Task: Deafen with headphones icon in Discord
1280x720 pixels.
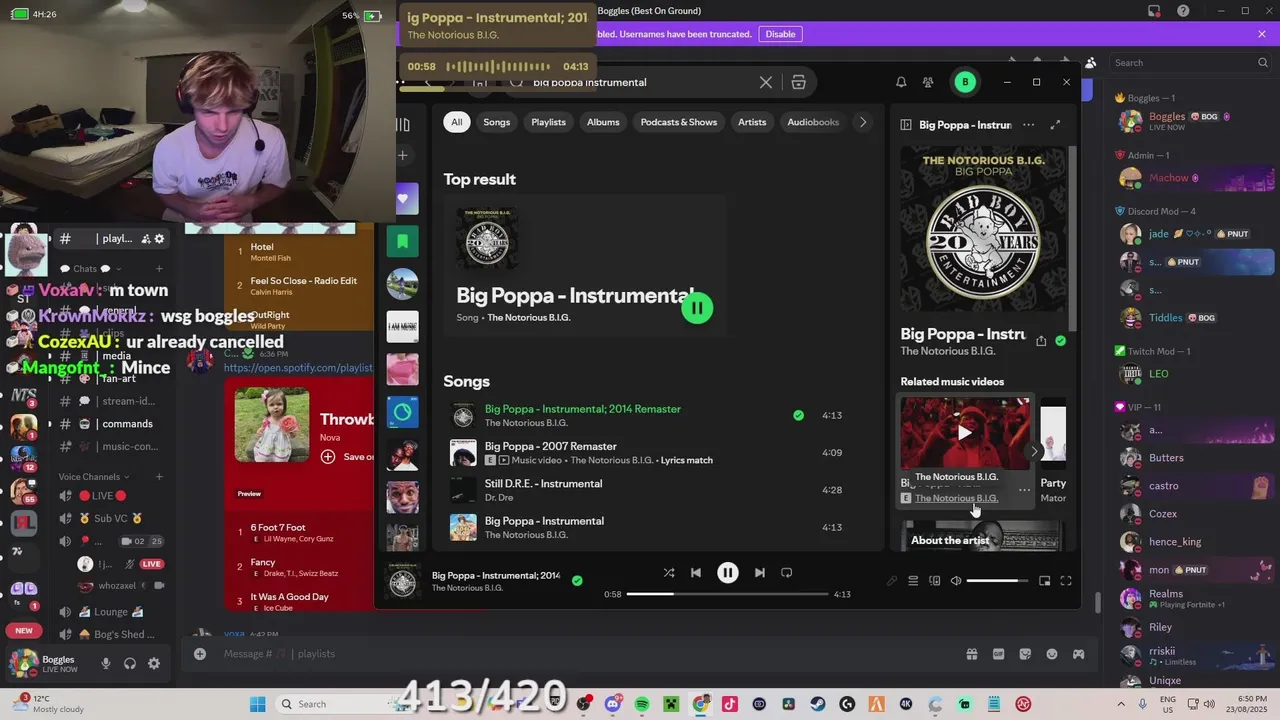Action: (129, 664)
